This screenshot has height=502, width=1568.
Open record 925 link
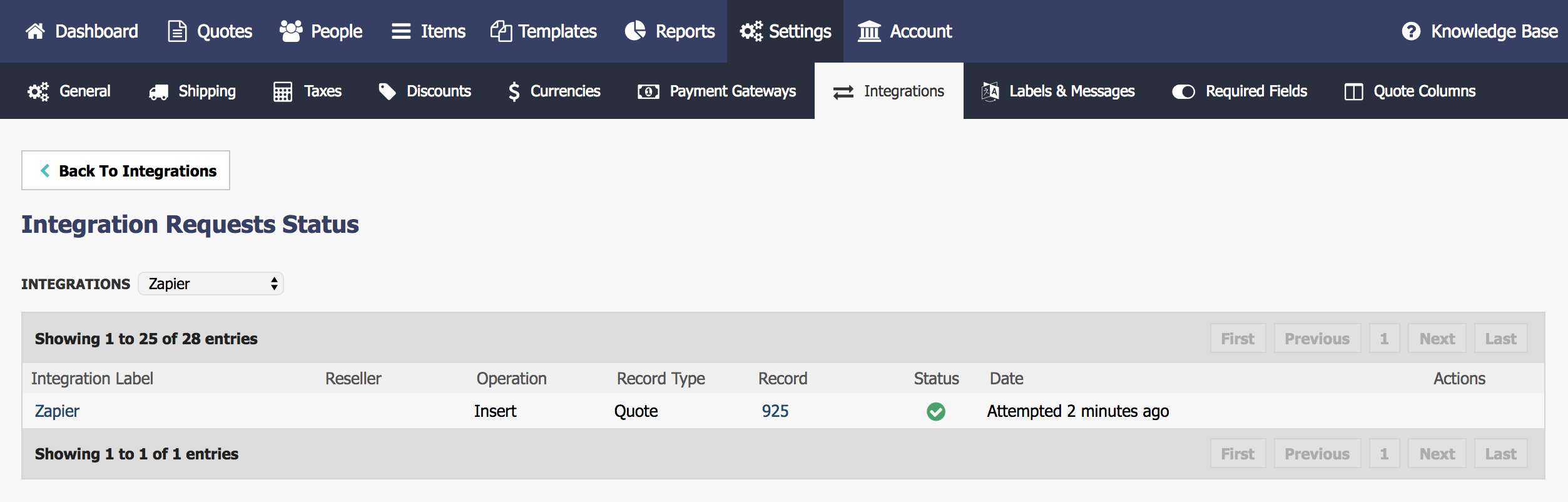775,411
